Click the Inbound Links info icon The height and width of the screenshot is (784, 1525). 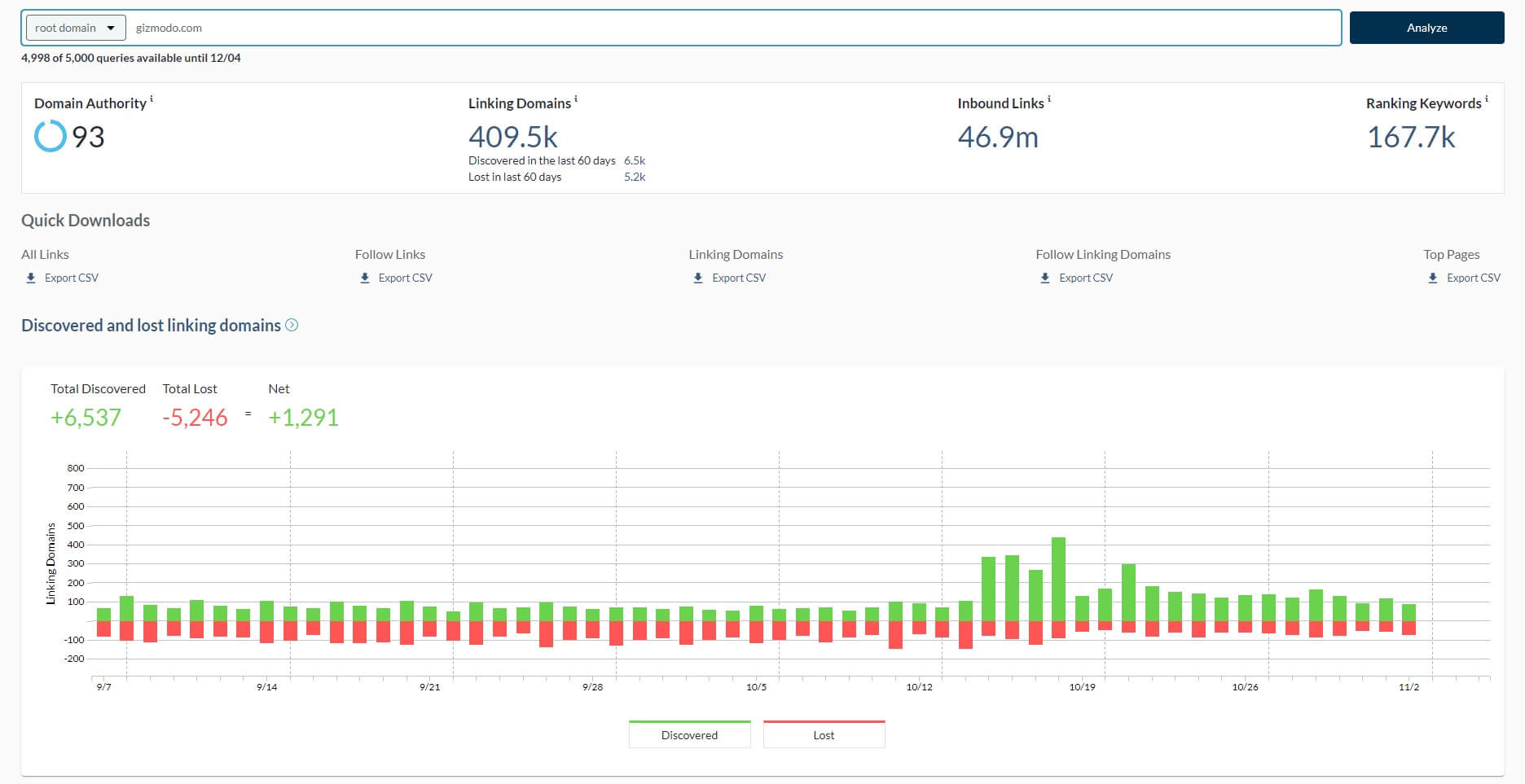(1049, 99)
